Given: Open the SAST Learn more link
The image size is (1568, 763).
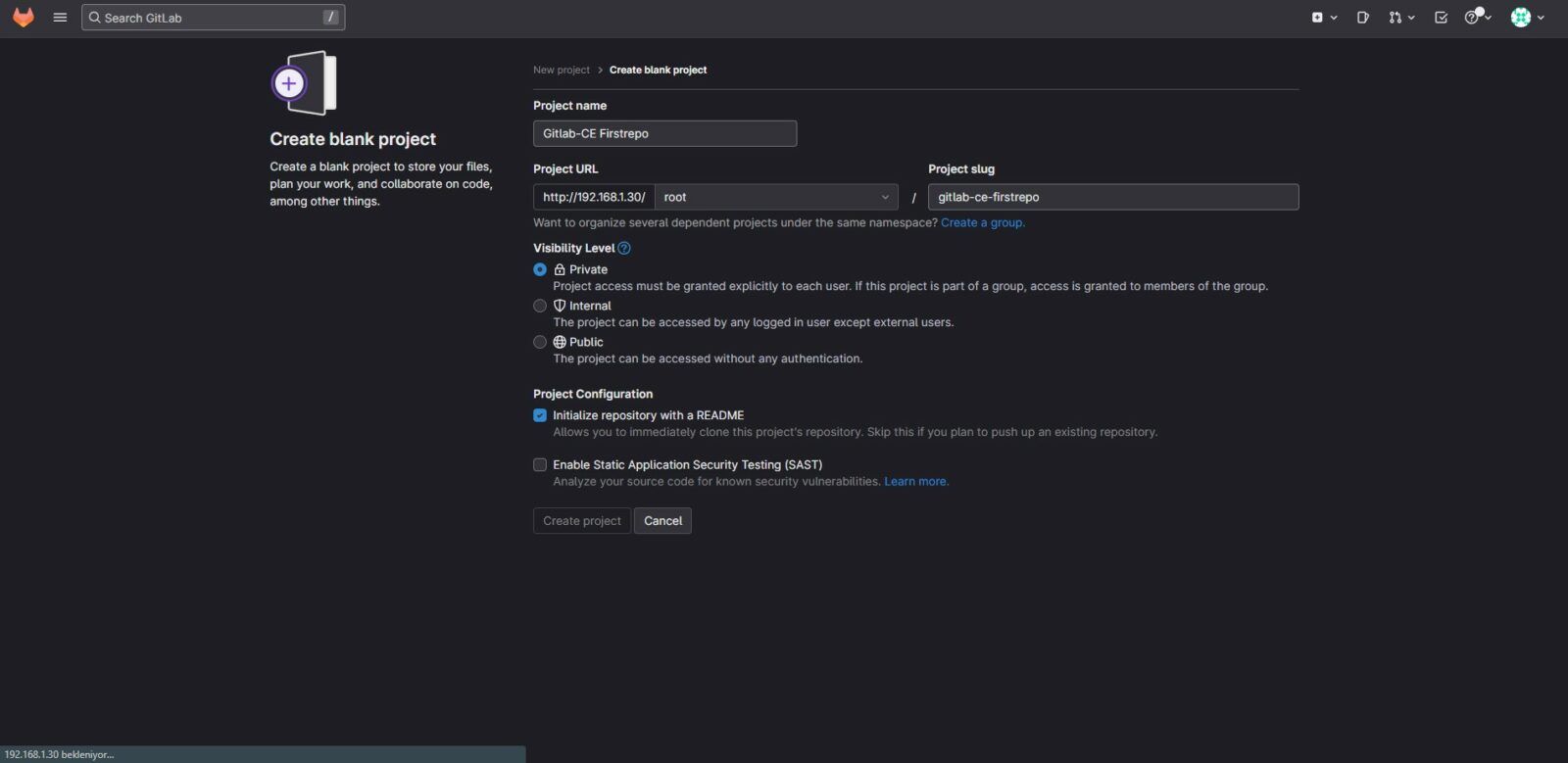Looking at the screenshot, I should pos(916,482).
